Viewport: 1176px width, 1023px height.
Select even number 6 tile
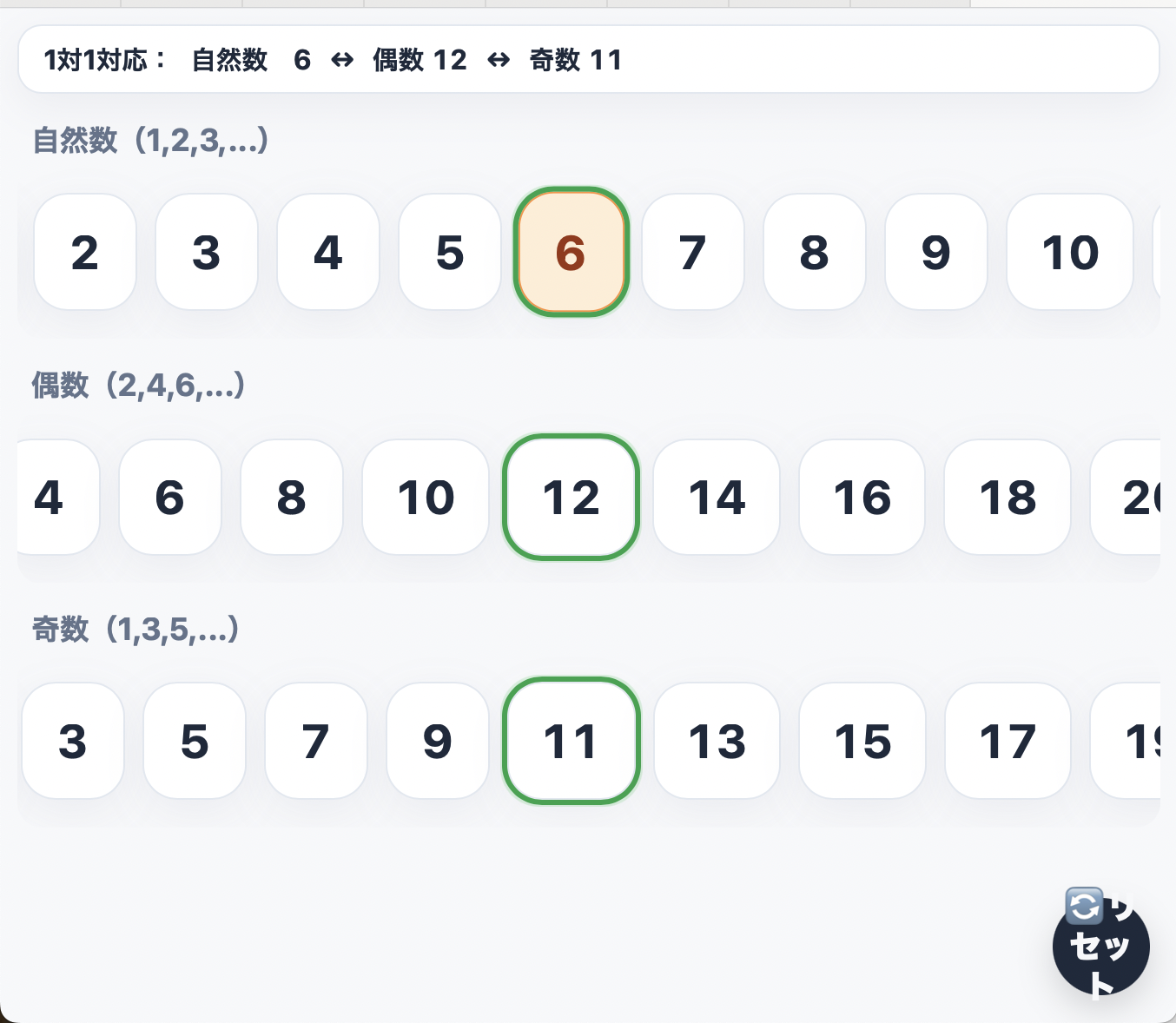170,498
